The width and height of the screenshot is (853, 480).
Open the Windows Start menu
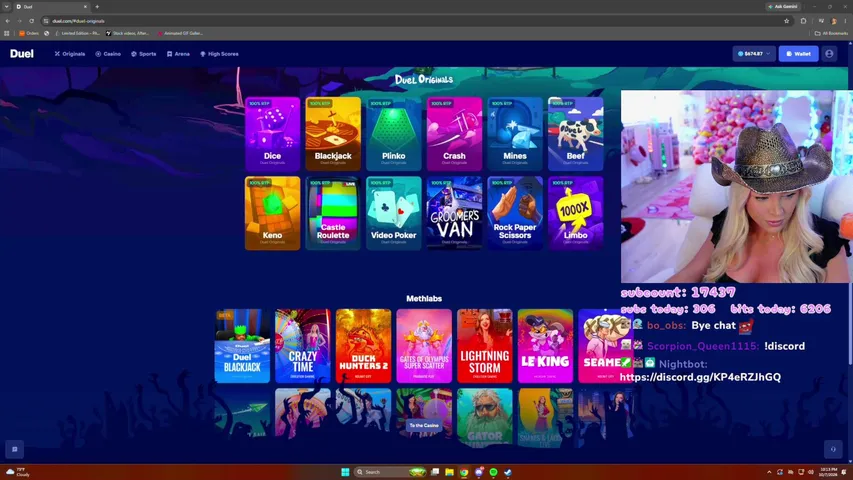click(345, 472)
